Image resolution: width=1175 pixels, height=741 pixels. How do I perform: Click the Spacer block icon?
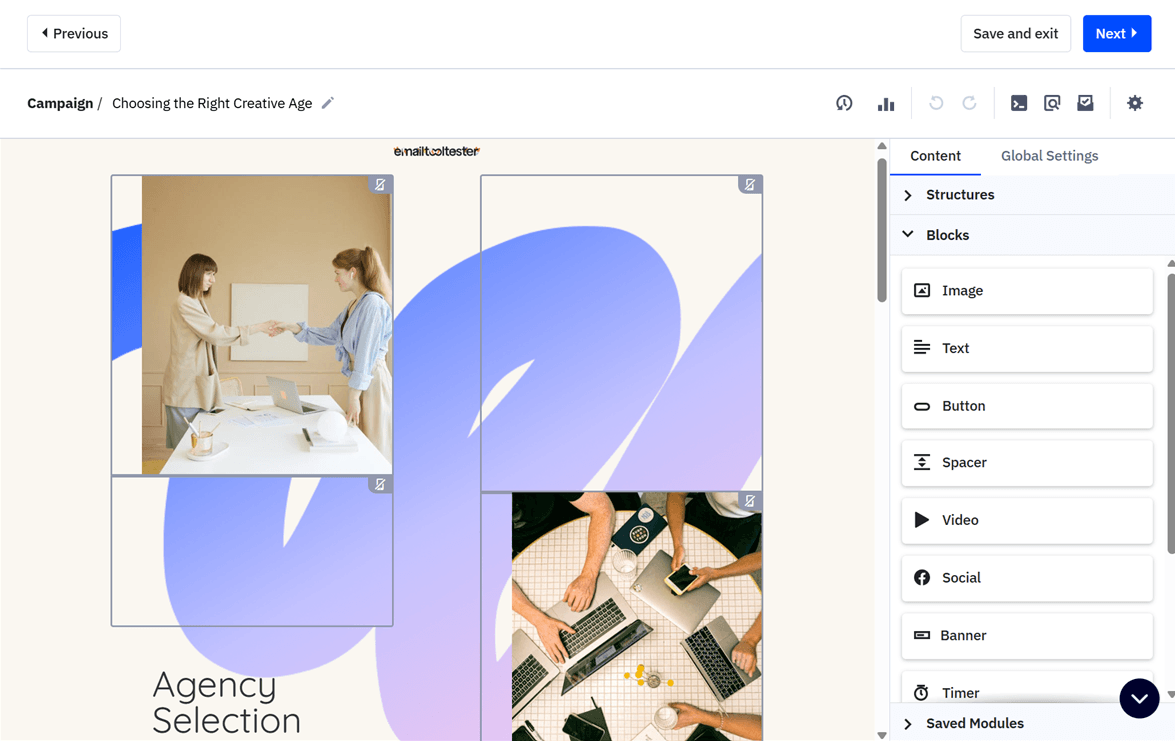click(922, 462)
